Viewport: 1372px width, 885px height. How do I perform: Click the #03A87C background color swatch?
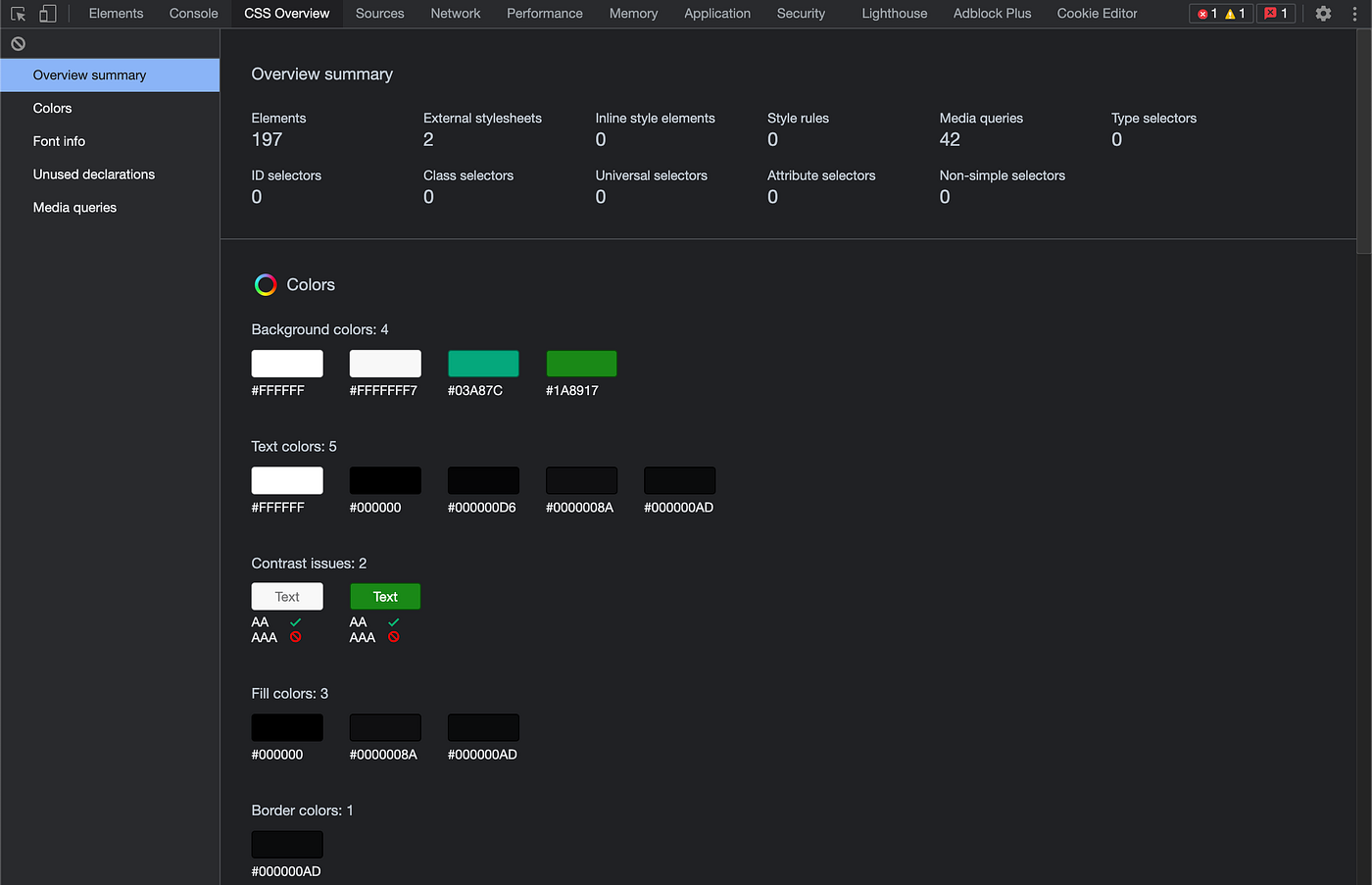point(483,364)
